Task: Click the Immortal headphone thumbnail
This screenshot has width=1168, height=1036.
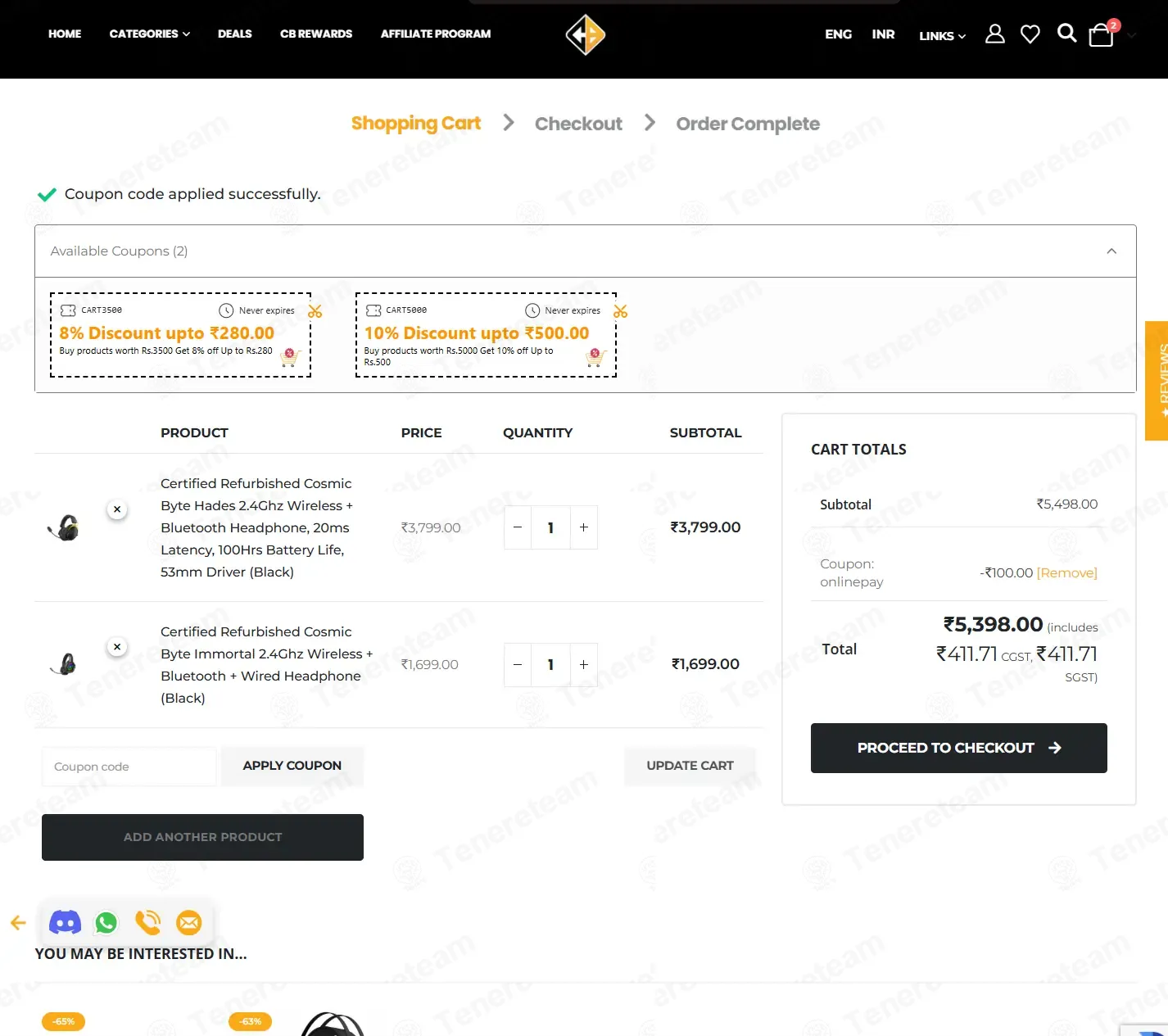Action: click(63, 664)
